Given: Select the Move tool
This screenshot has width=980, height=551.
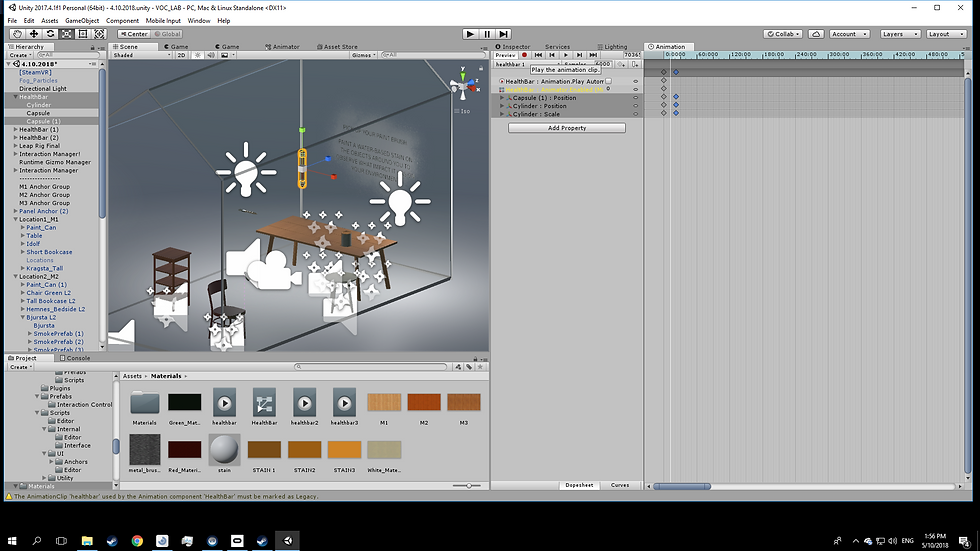Looking at the screenshot, I should pos(33,34).
